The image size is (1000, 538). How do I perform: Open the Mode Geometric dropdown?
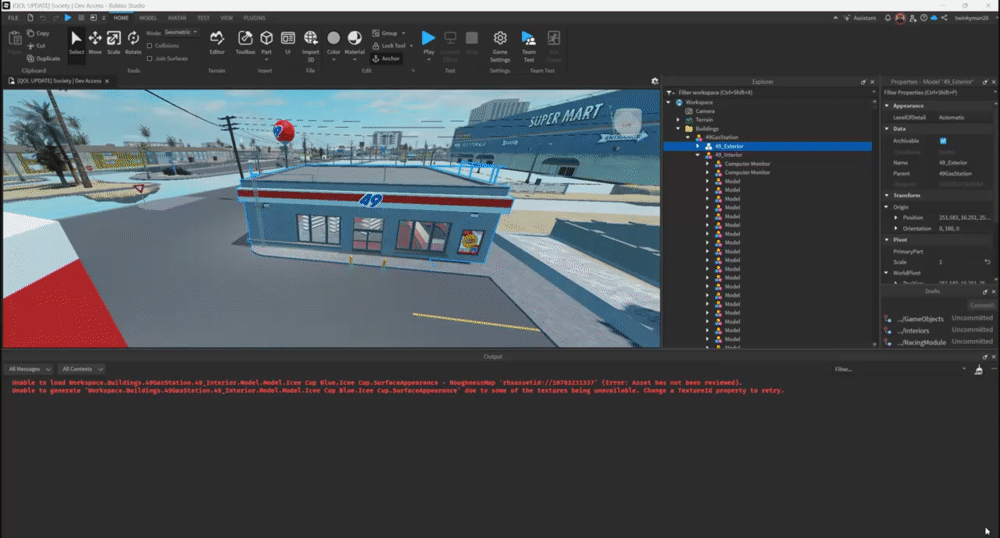click(180, 32)
